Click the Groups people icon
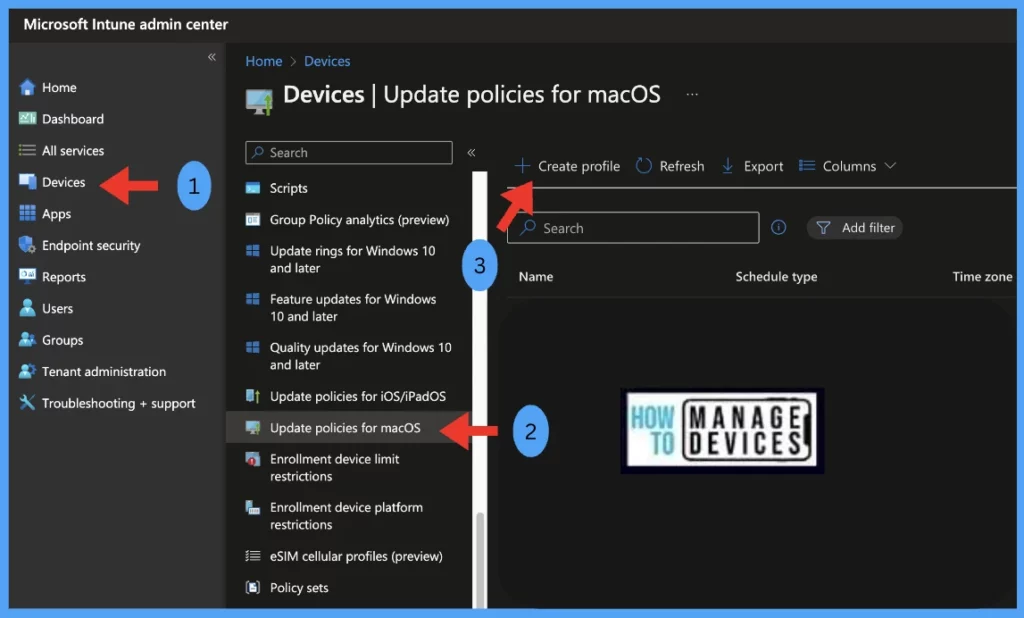The image size is (1024, 618). [x=27, y=339]
